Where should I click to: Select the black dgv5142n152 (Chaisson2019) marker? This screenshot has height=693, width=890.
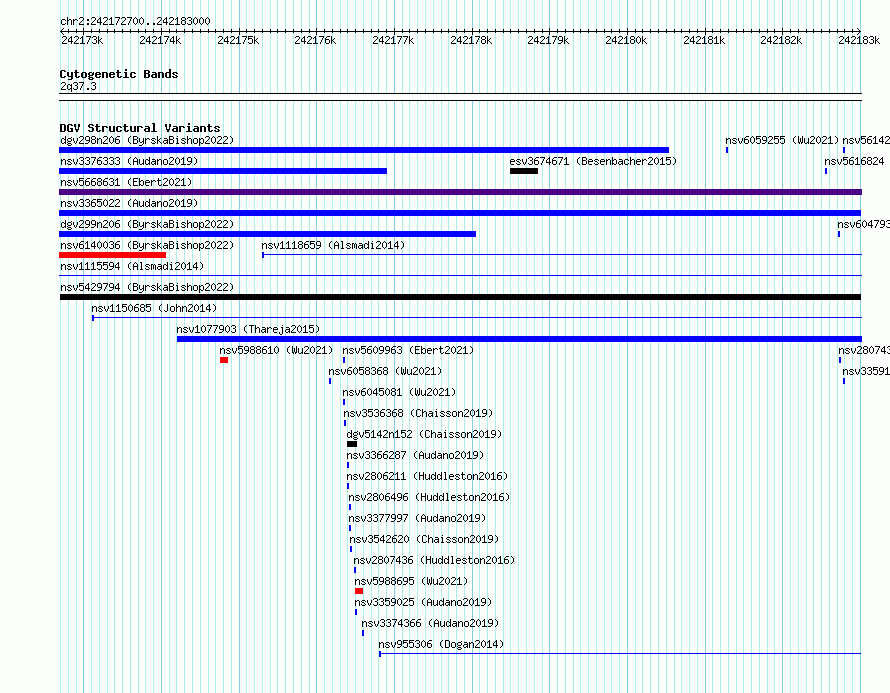352,444
